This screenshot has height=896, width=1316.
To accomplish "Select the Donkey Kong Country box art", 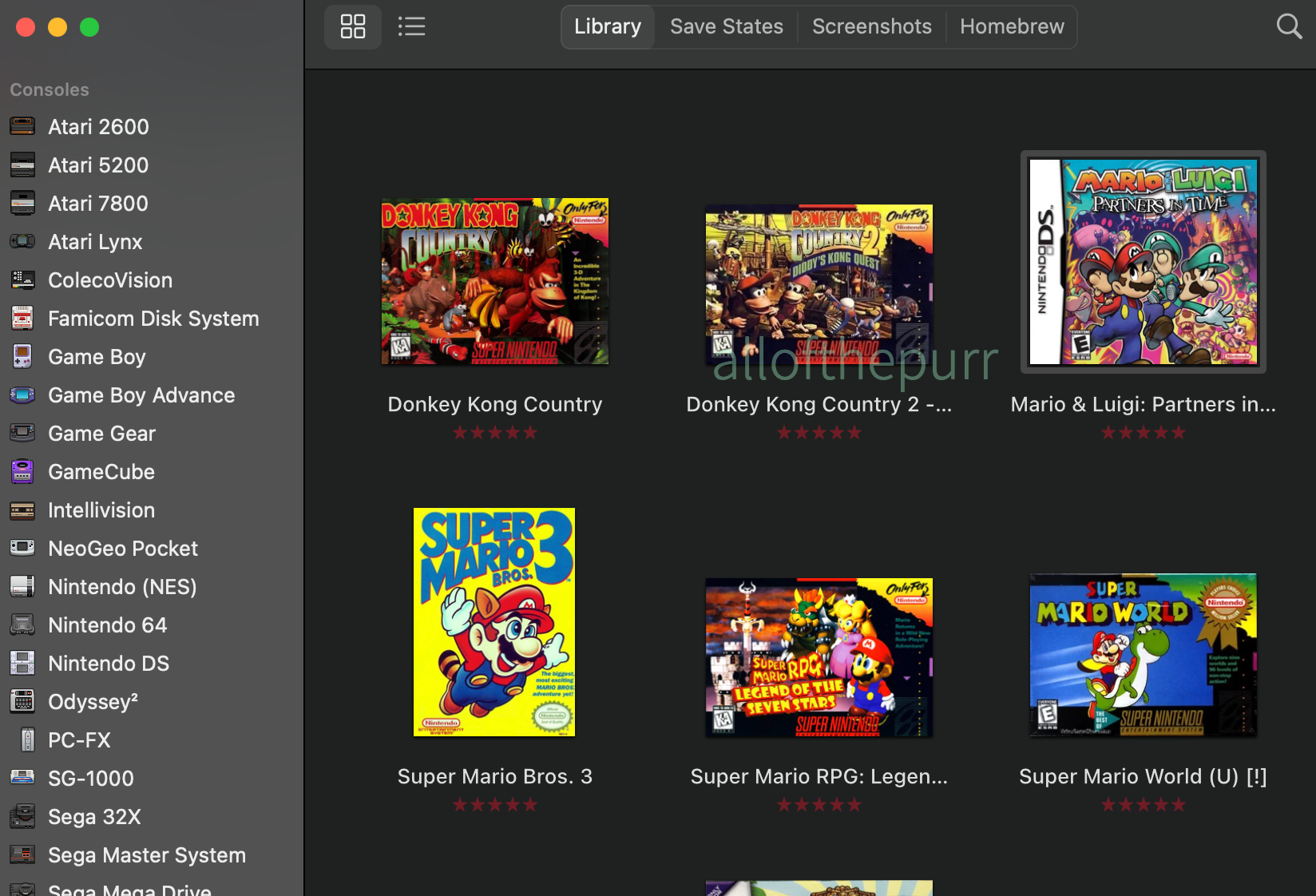I will 495,281.
